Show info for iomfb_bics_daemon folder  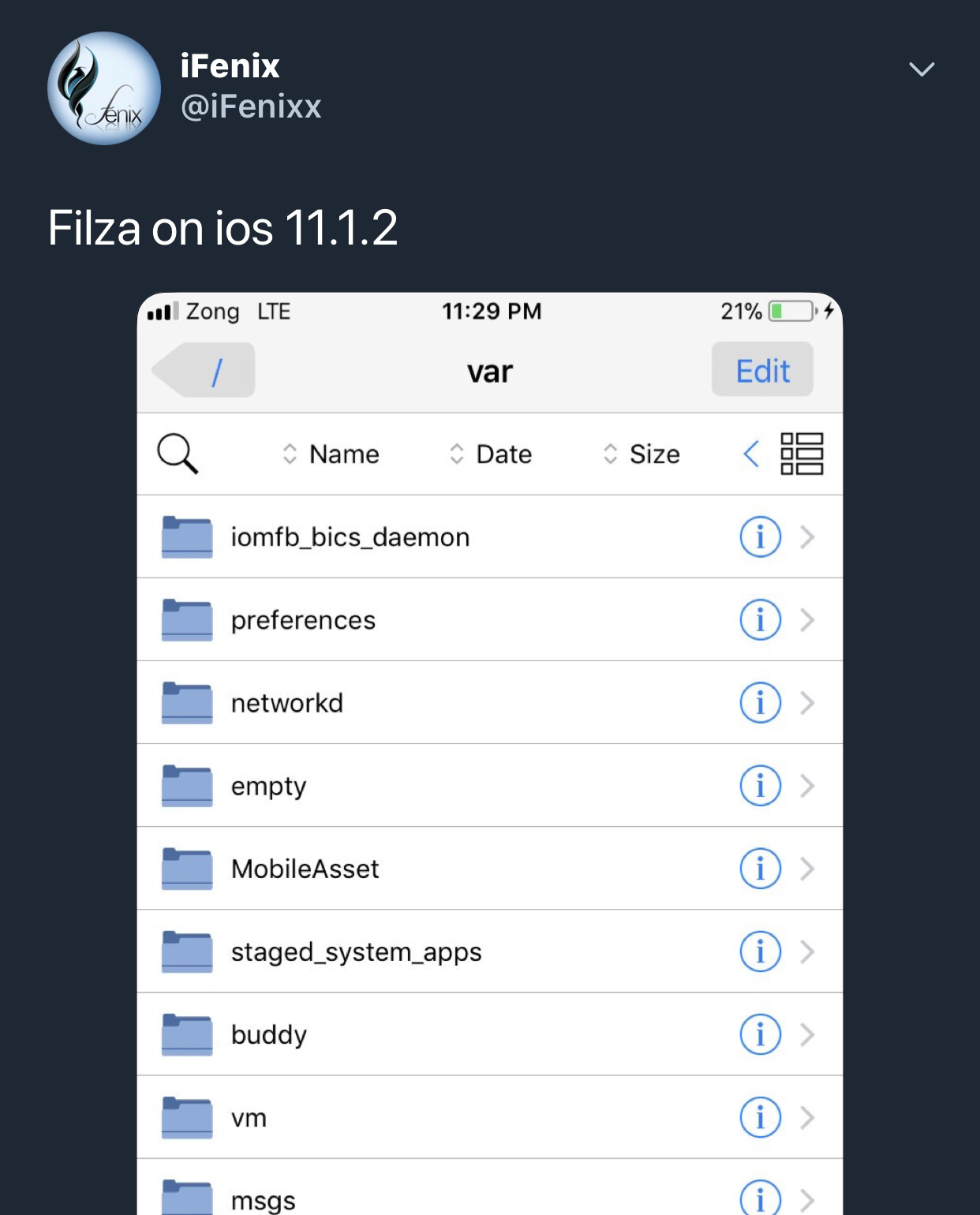(x=760, y=537)
